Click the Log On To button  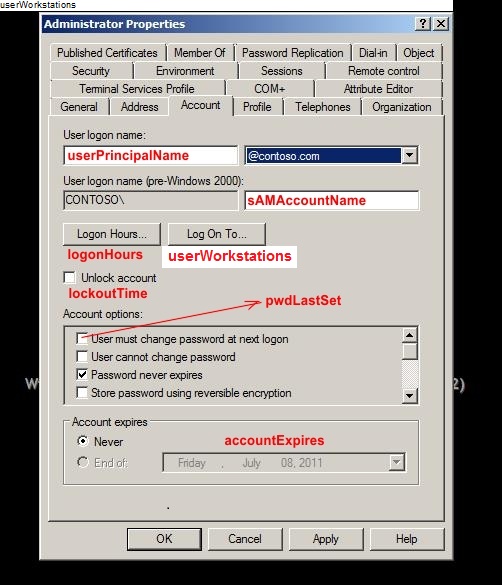(217, 234)
